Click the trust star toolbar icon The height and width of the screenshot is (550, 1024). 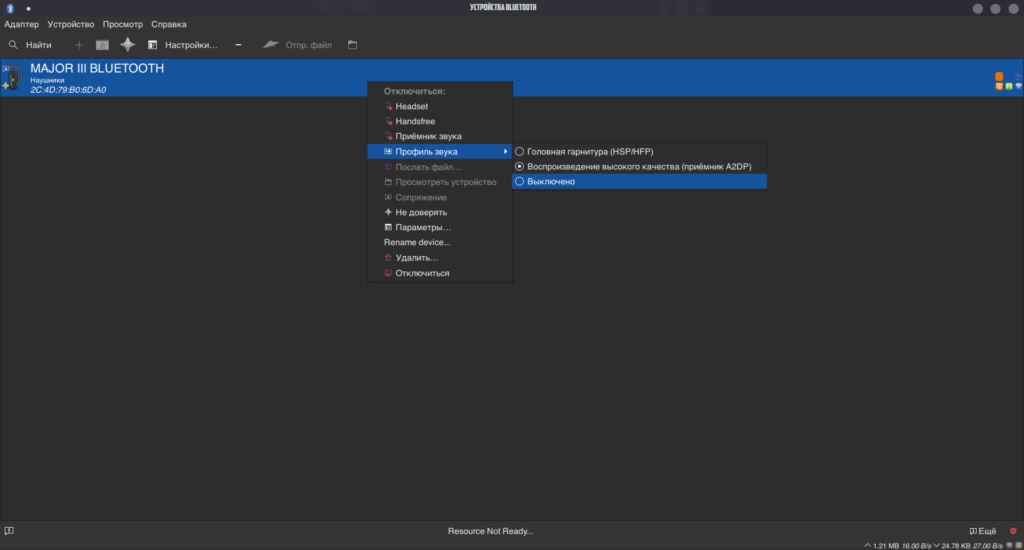127,44
